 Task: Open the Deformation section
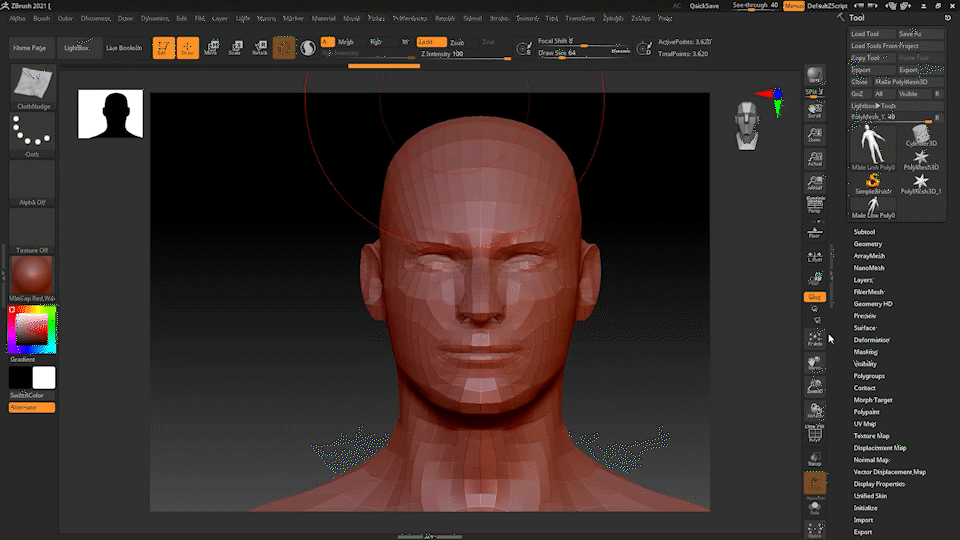[871, 340]
